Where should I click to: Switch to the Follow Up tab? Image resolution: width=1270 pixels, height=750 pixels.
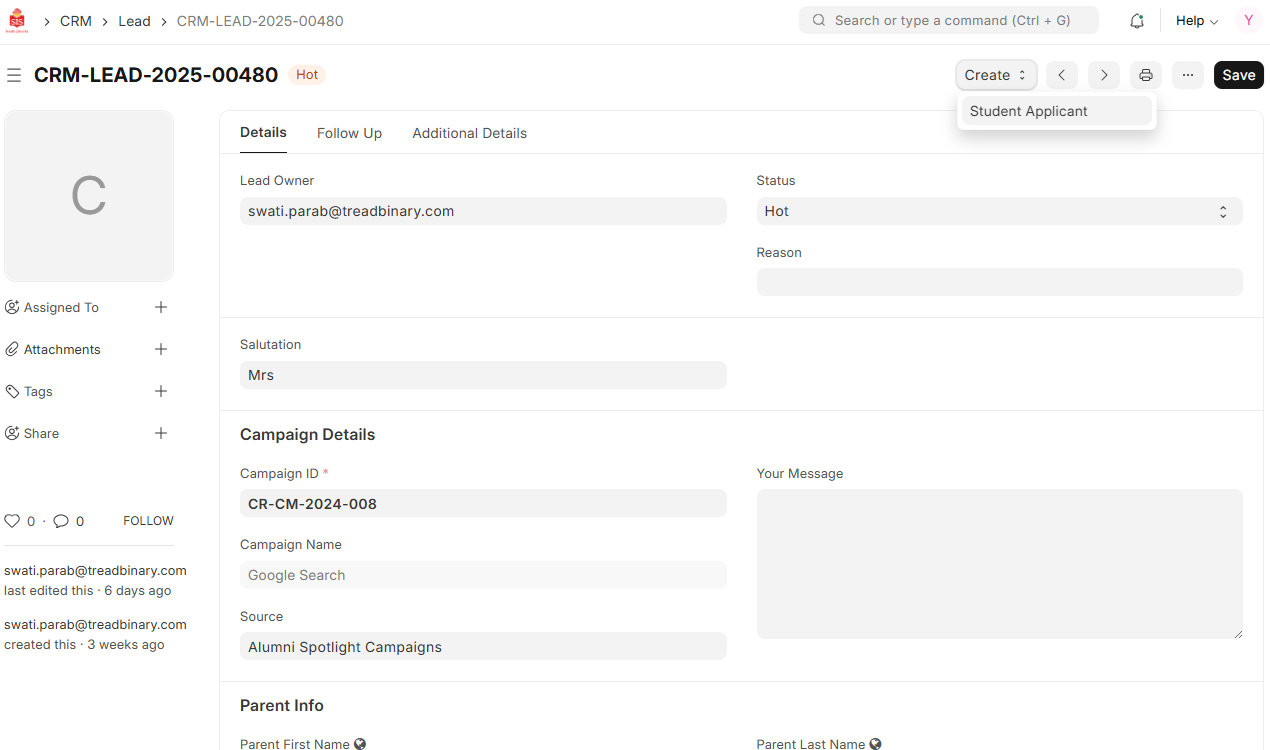click(x=349, y=133)
